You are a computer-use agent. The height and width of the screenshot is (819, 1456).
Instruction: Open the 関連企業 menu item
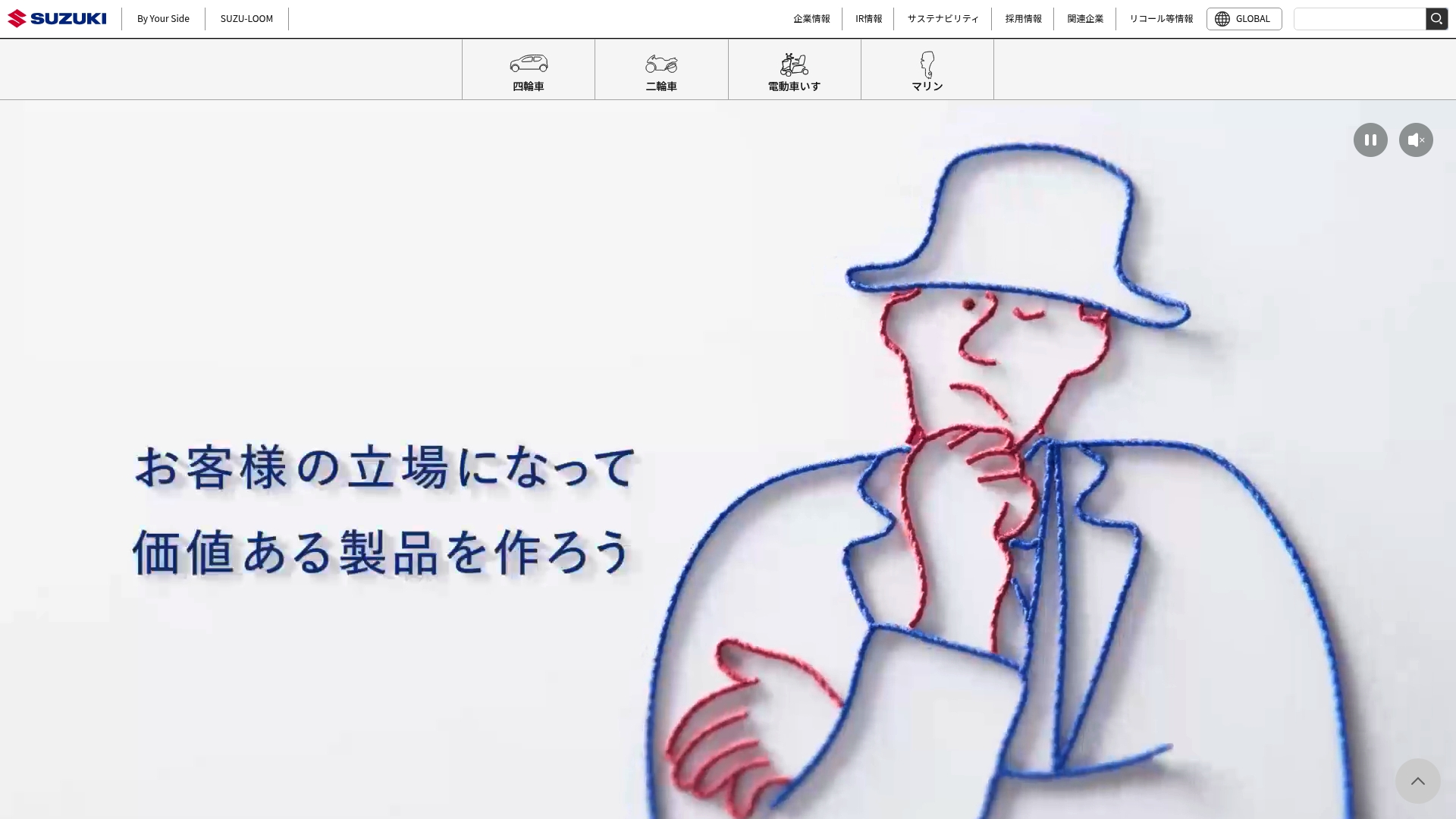(1085, 18)
